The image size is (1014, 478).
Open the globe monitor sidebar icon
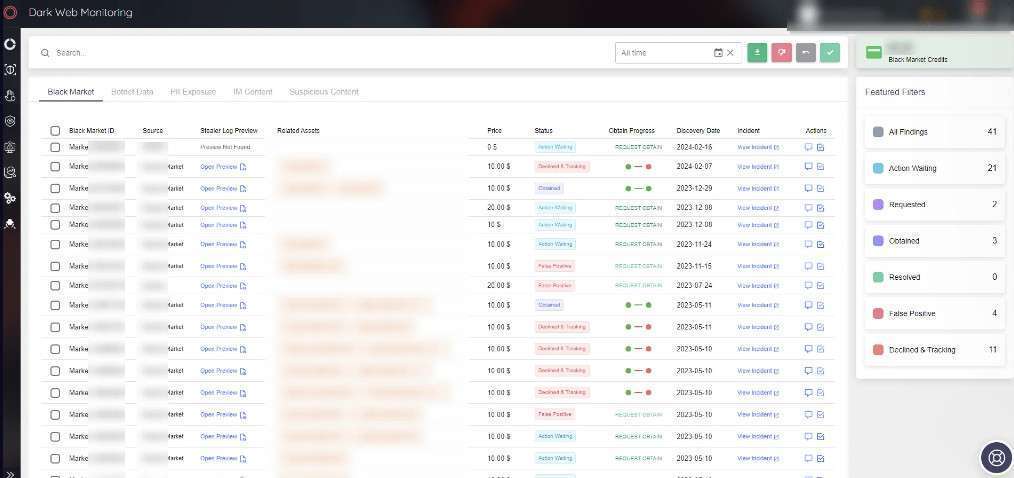point(10,147)
